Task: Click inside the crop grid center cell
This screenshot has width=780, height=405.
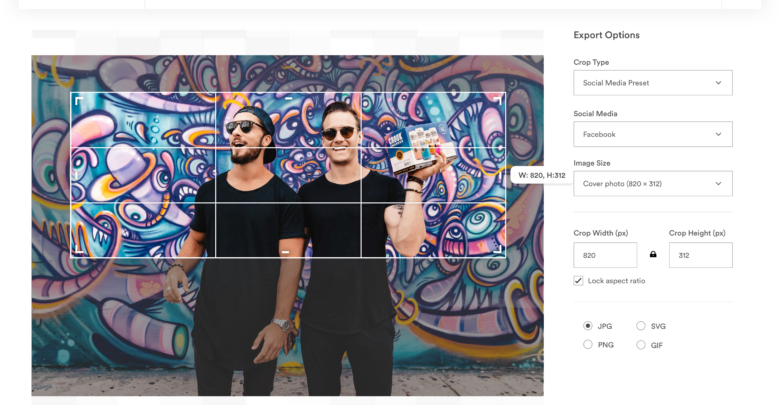Action: tap(287, 175)
